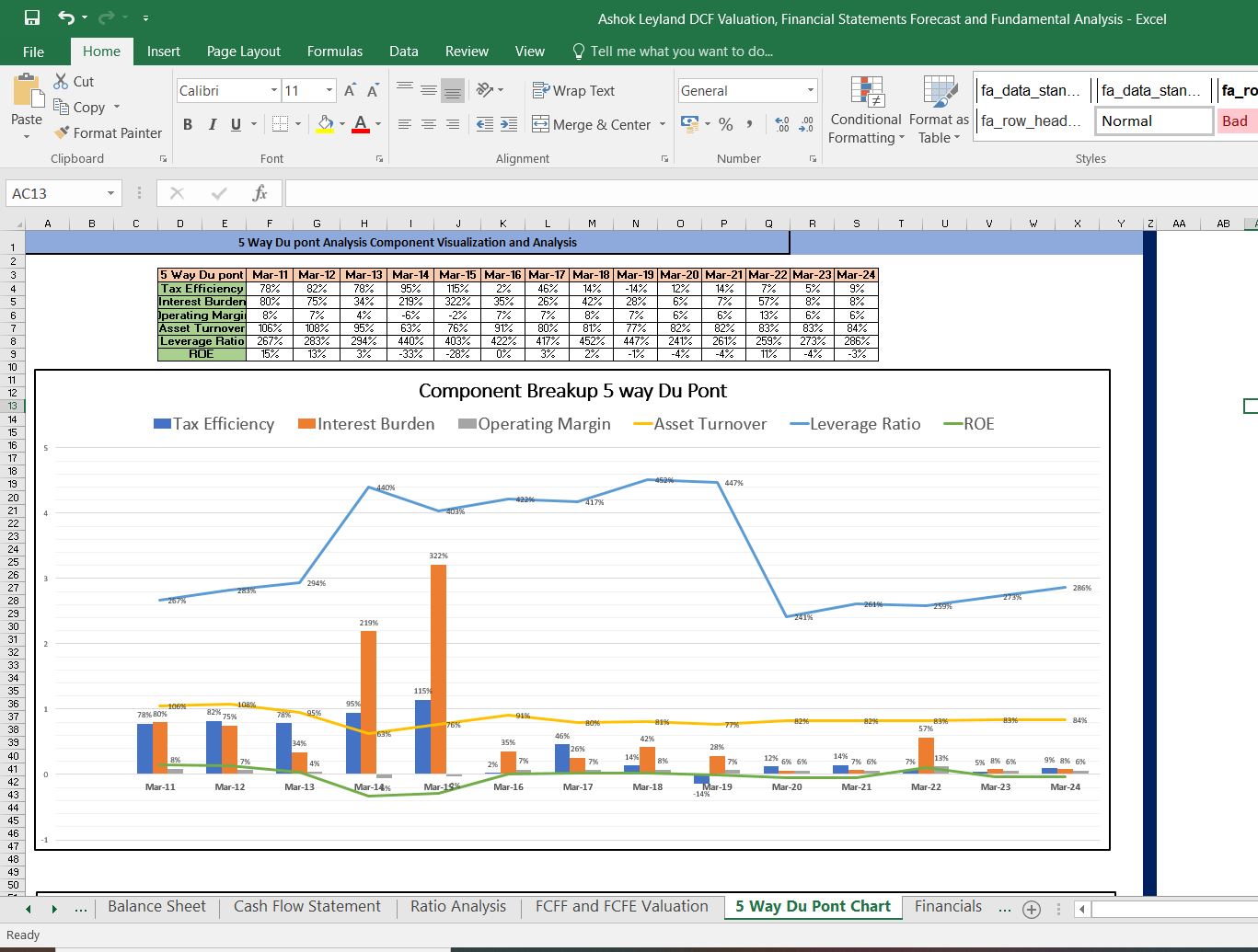Add a new sheet with the plus button
Image resolution: width=1258 pixels, height=952 pixels.
click(1032, 909)
